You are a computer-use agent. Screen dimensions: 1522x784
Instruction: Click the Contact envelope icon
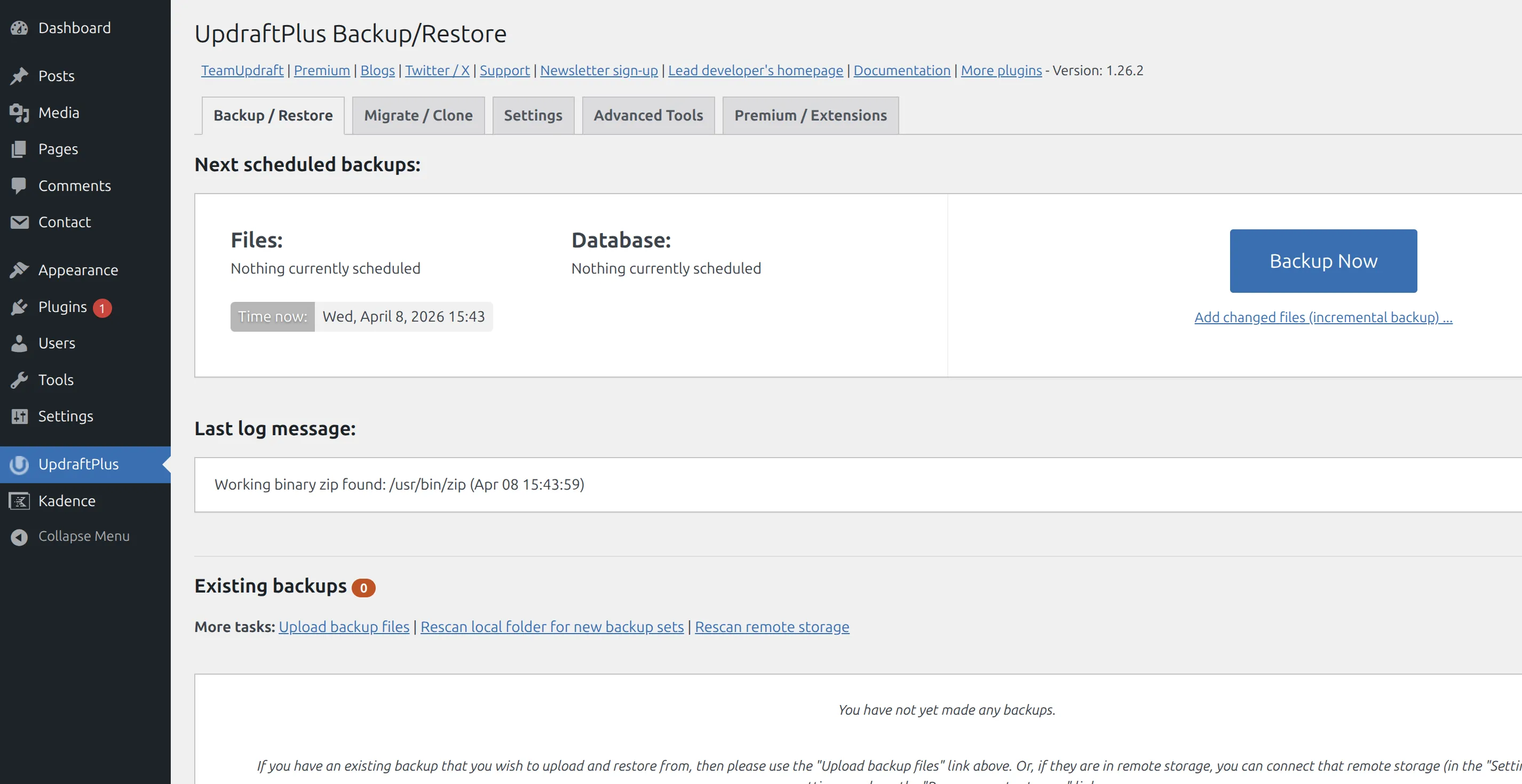19,222
